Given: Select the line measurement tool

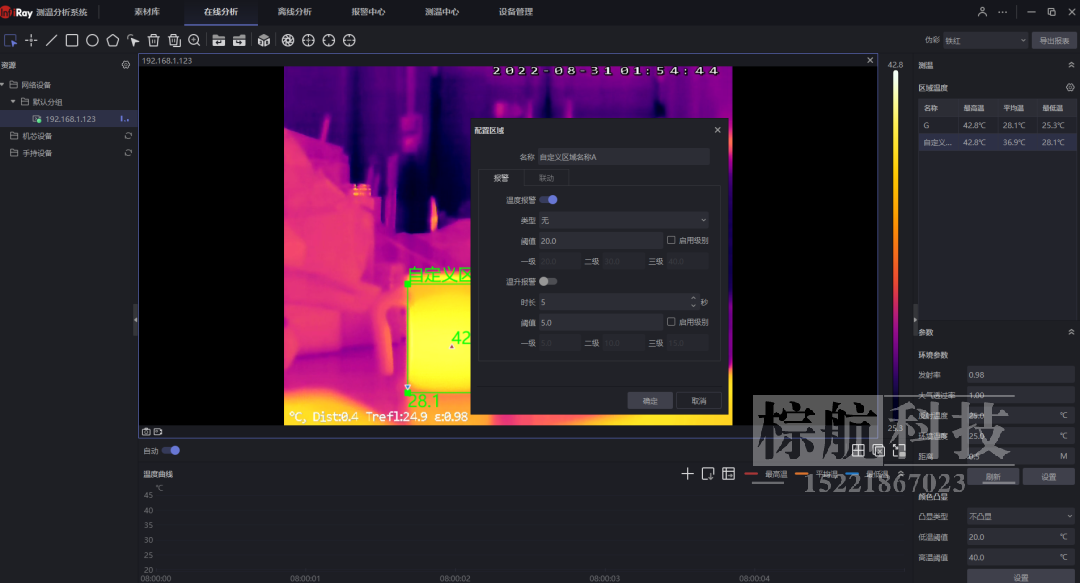Looking at the screenshot, I should click(x=52, y=41).
